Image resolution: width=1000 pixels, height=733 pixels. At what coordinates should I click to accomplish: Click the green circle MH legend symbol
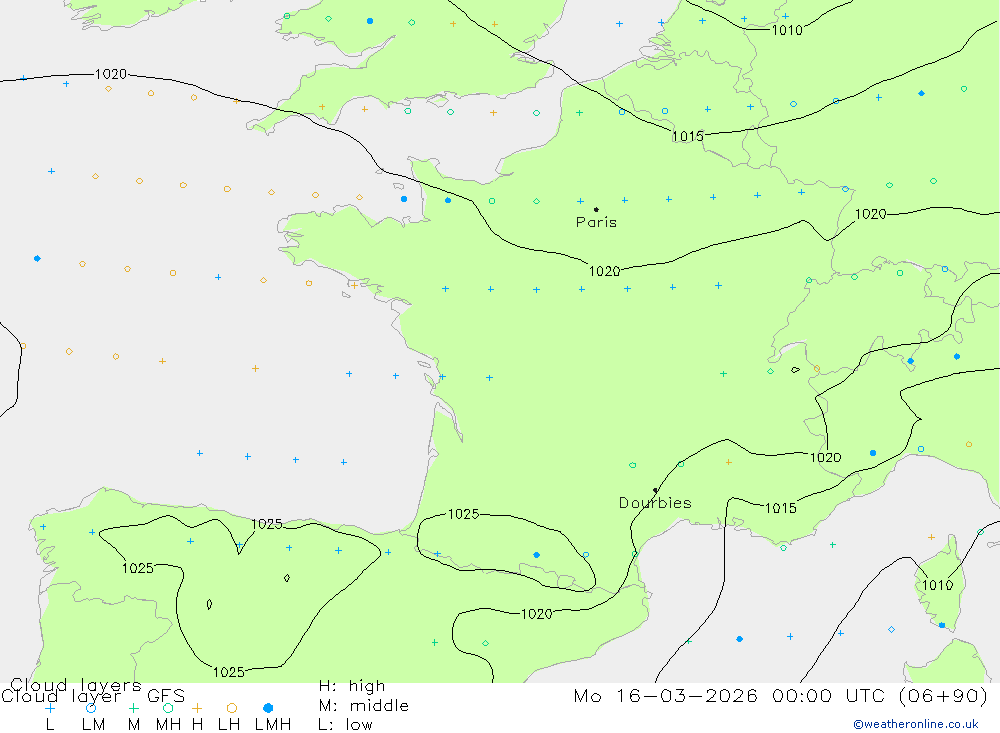click(x=168, y=708)
